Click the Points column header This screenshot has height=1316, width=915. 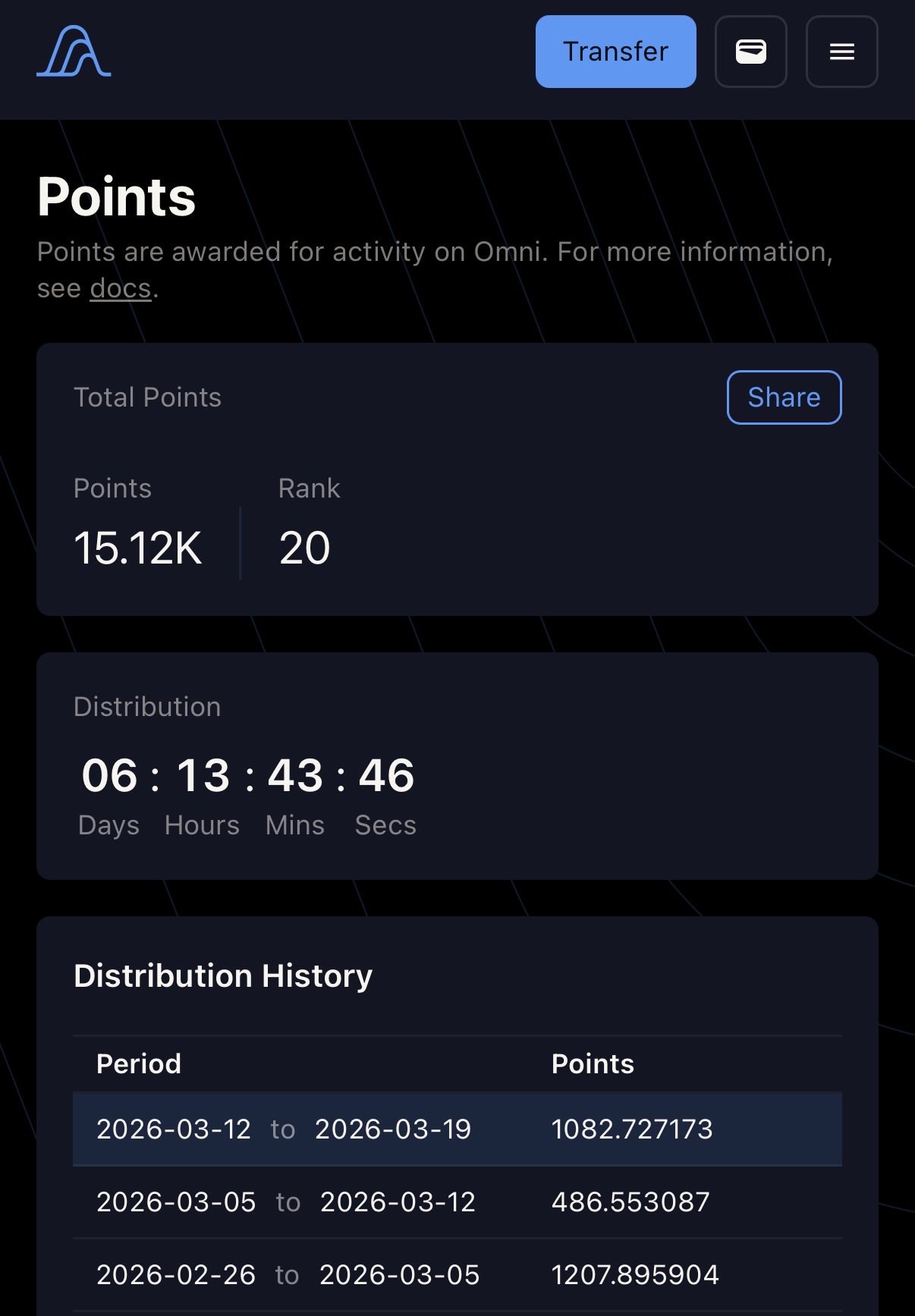593,1064
